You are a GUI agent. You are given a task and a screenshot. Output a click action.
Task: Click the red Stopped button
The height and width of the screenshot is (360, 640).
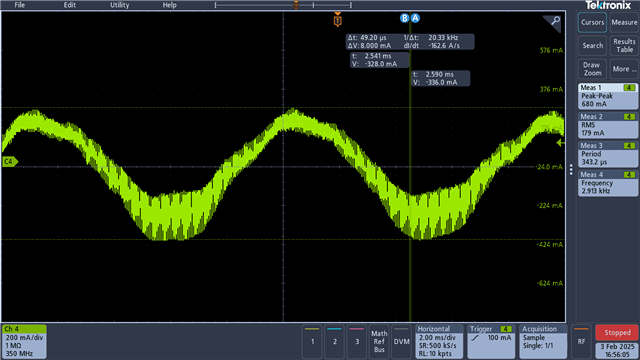[617, 333]
